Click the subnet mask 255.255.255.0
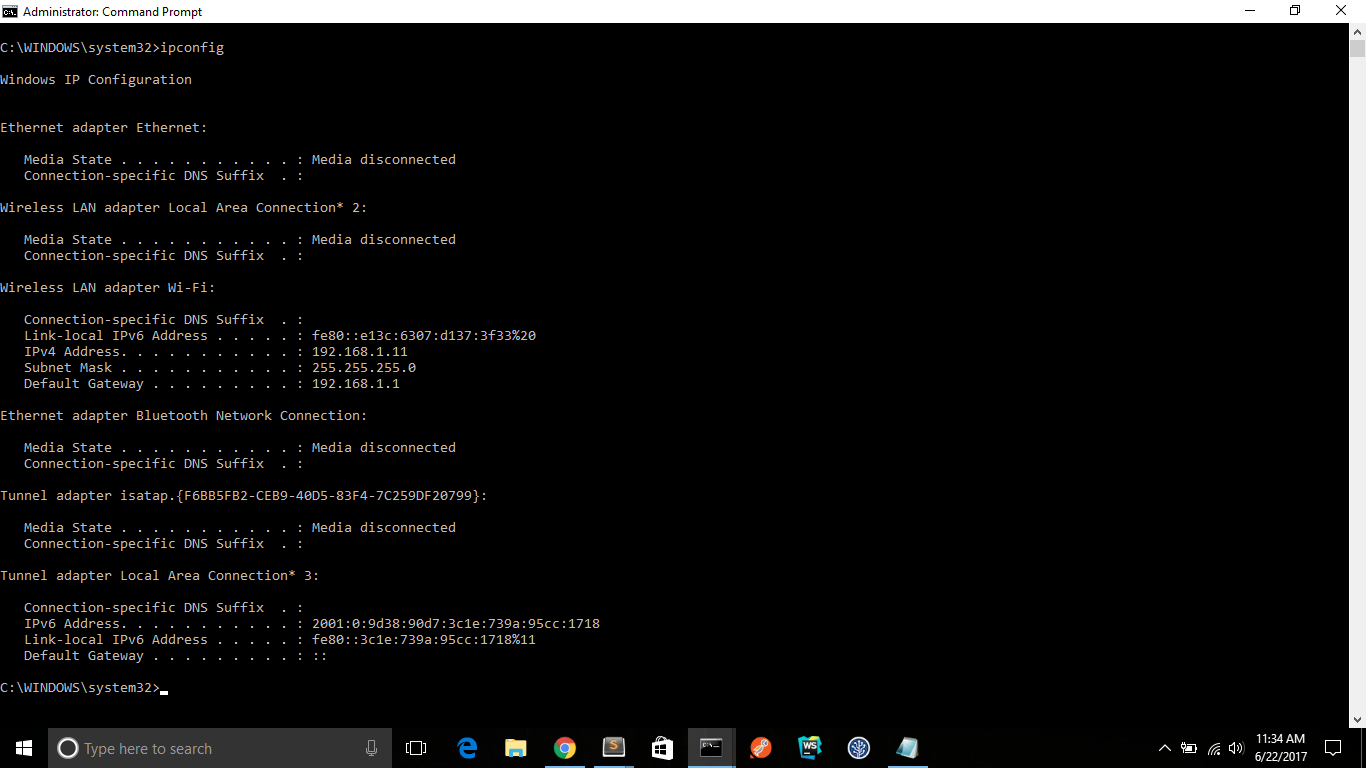 tap(364, 368)
